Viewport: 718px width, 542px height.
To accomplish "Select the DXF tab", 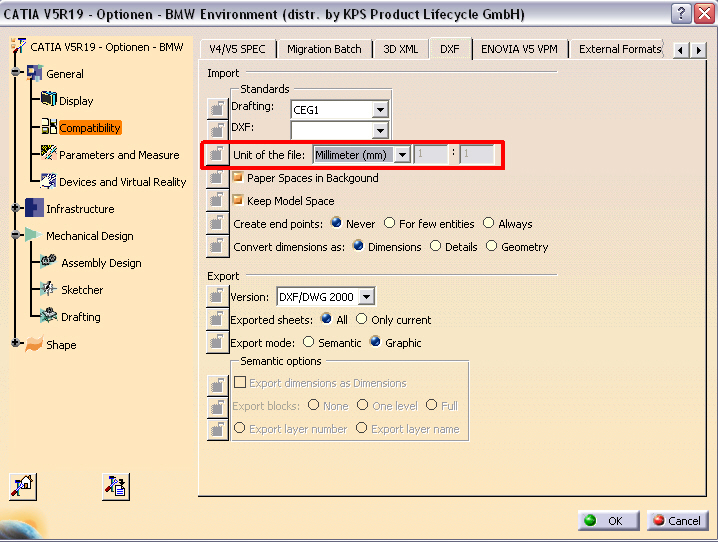I will pos(450,49).
